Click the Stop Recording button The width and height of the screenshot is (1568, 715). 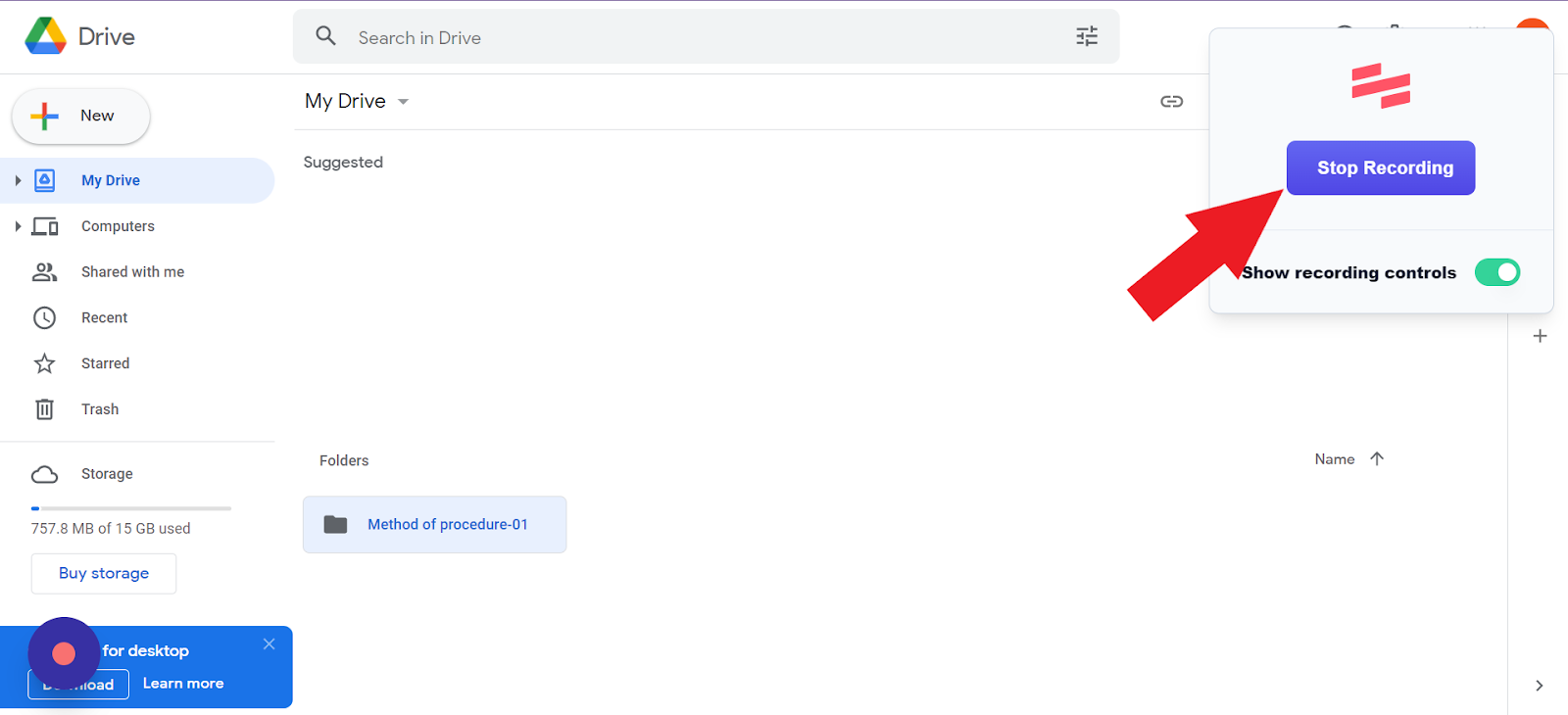[x=1381, y=167]
